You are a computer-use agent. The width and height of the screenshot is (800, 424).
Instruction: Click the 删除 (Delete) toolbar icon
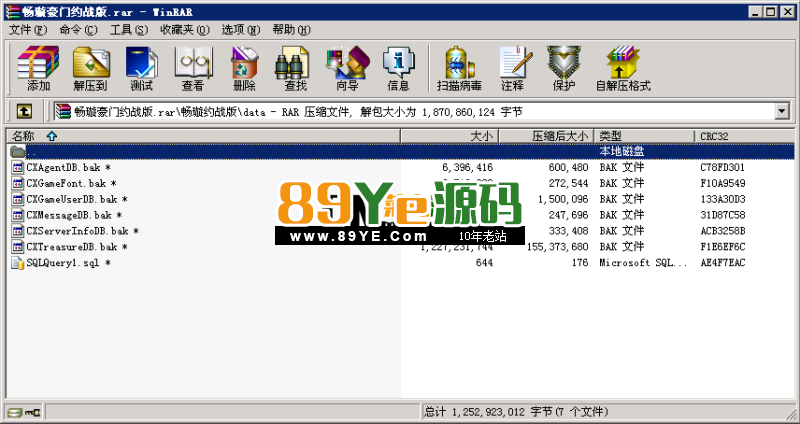click(x=244, y=68)
